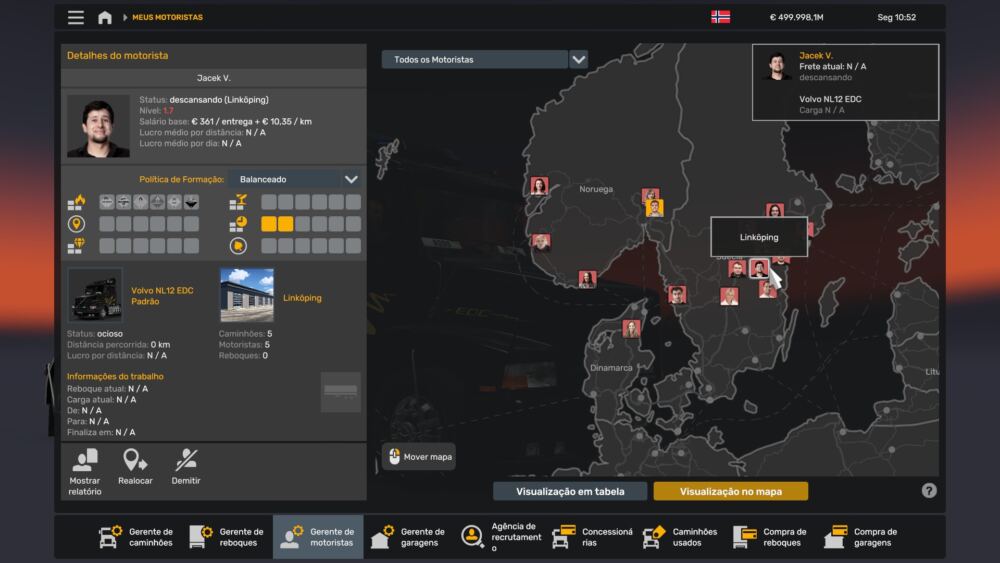Click the Linköping garage link
The width and height of the screenshot is (1000, 563).
pos(301,298)
